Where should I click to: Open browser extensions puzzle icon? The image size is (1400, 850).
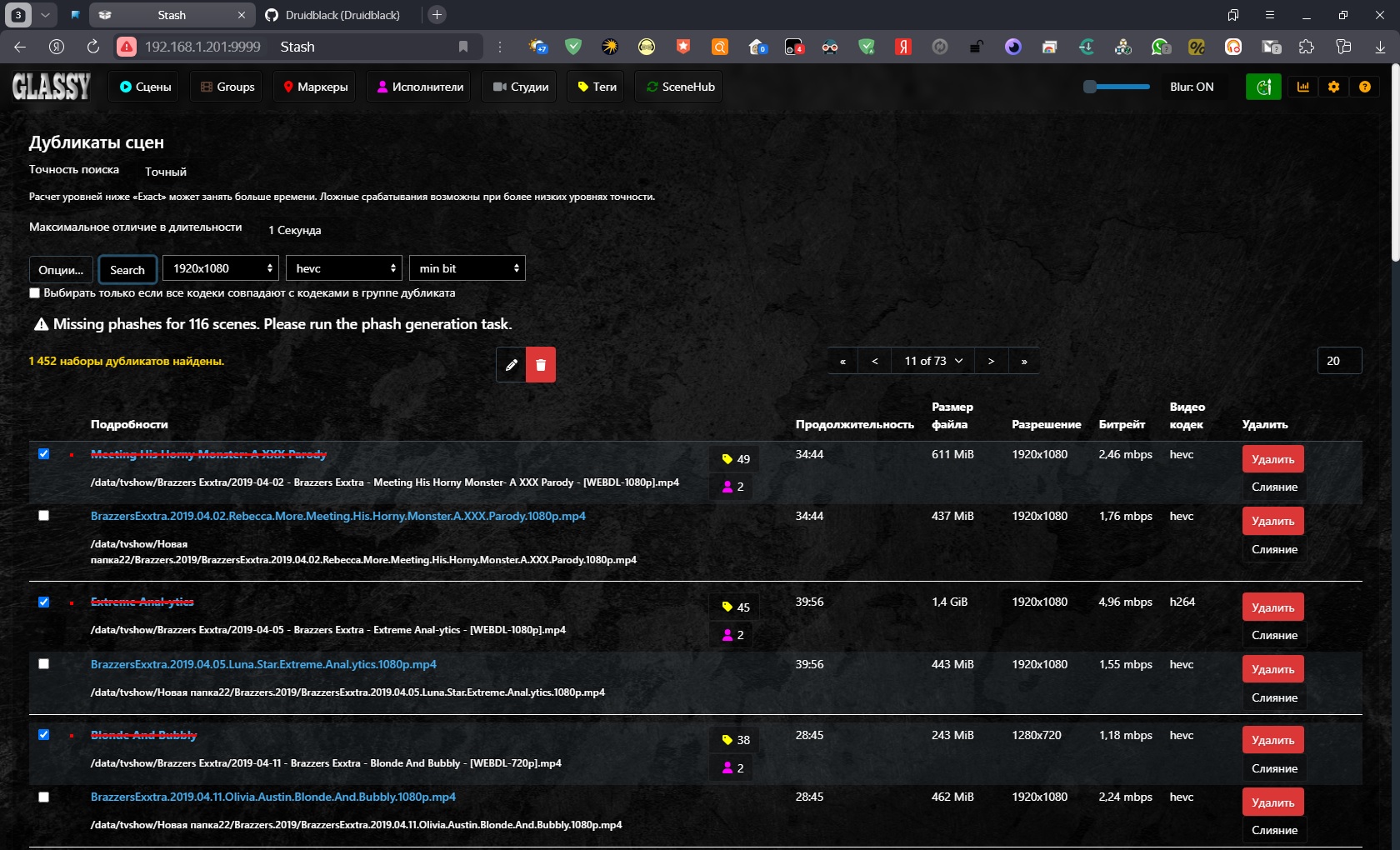[x=1307, y=47]
